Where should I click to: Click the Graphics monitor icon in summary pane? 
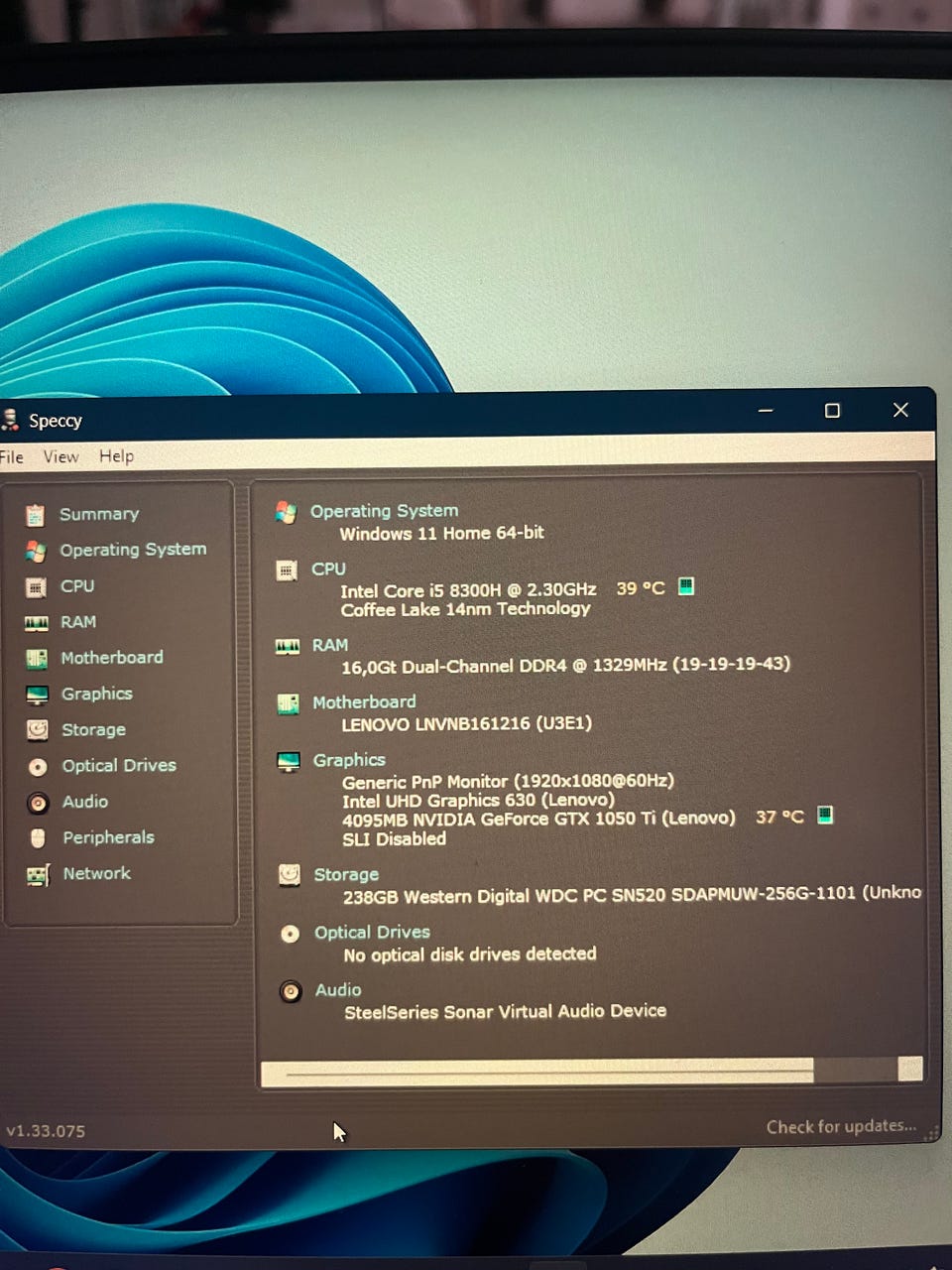pos(289,761)
